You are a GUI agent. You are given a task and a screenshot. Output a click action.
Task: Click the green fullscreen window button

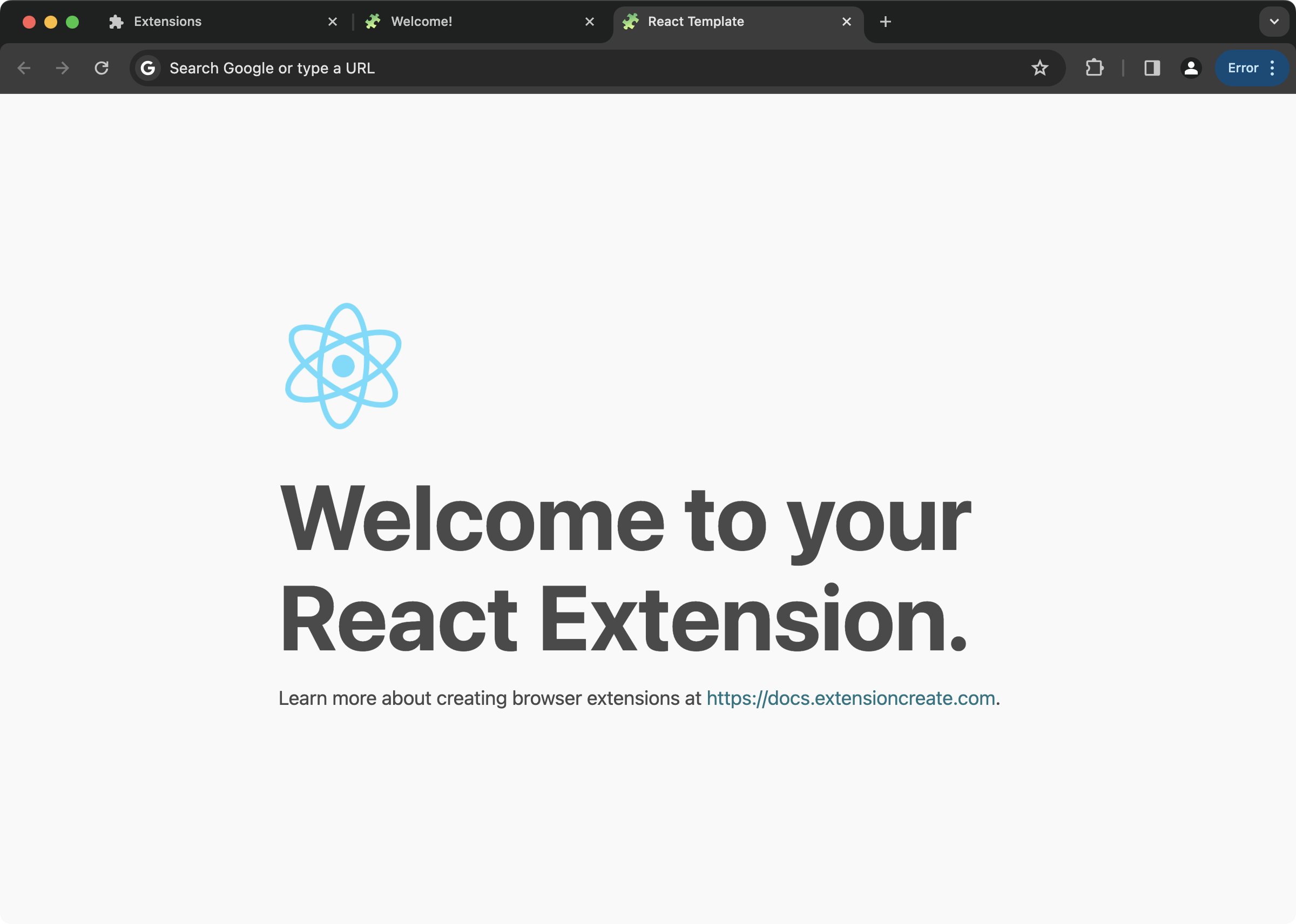point(72,22)
